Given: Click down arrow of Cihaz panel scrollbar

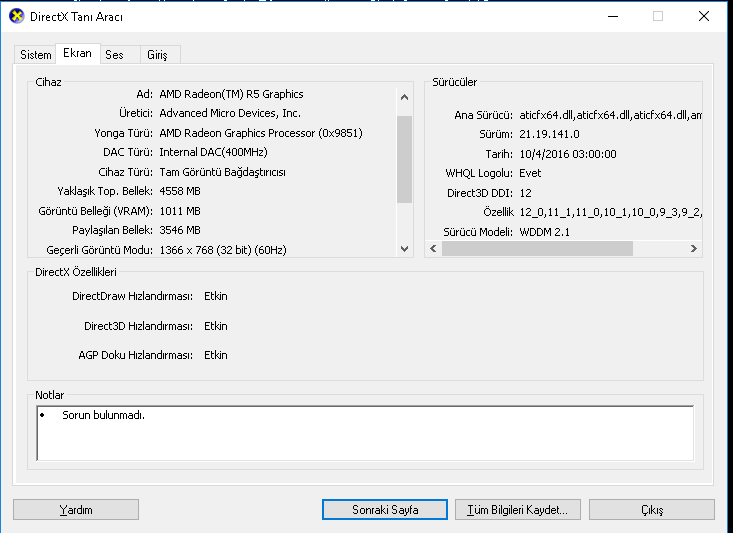Looking at the screenshot, I should click(405, 249).
